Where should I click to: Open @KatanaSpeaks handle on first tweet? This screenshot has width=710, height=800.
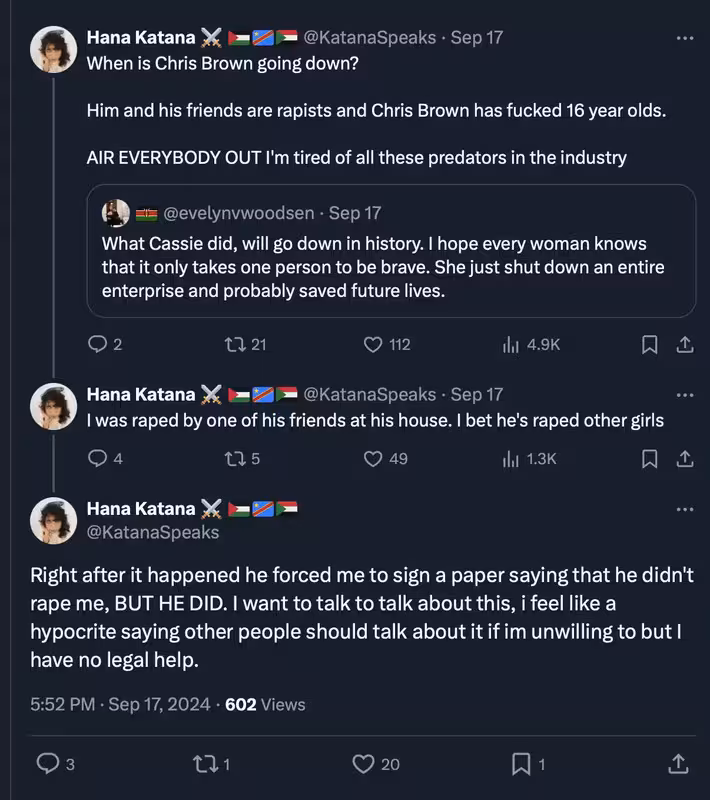tap(370, 37)
